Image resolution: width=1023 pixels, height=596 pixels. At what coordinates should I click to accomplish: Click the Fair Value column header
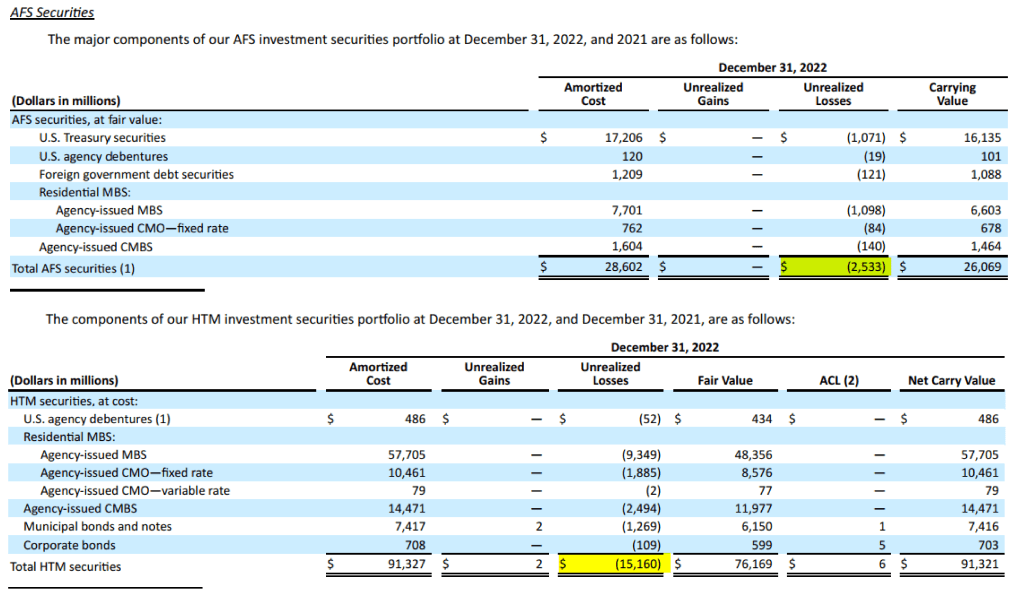pyautogui.click(x=725, y=380)
